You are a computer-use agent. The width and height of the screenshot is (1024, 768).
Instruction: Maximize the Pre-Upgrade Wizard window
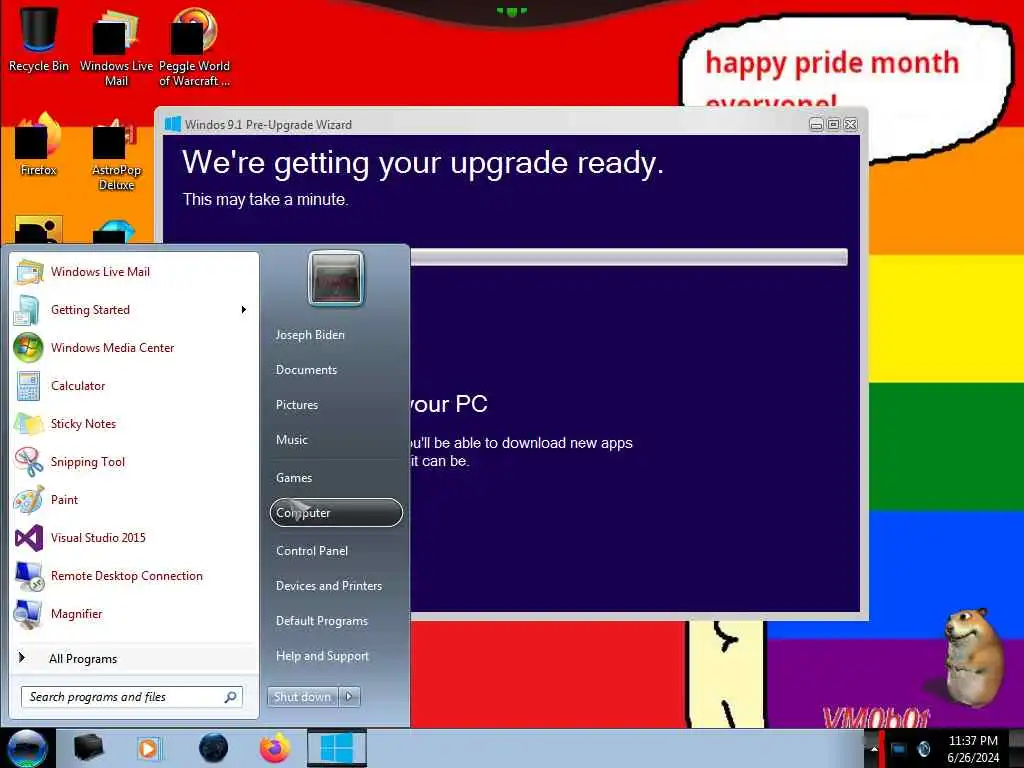point(833,124)
